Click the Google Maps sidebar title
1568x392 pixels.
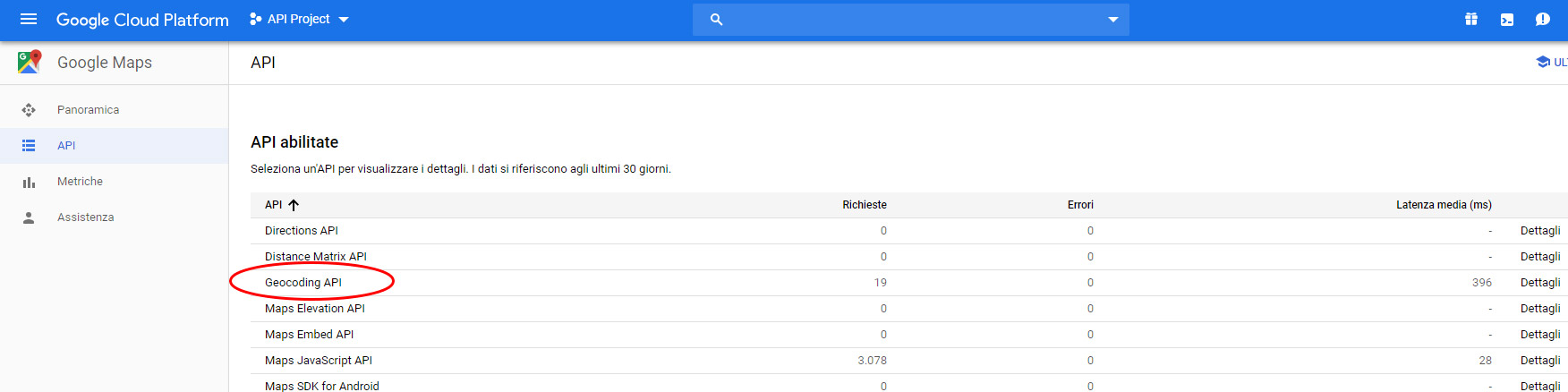[x=105, y=63]
